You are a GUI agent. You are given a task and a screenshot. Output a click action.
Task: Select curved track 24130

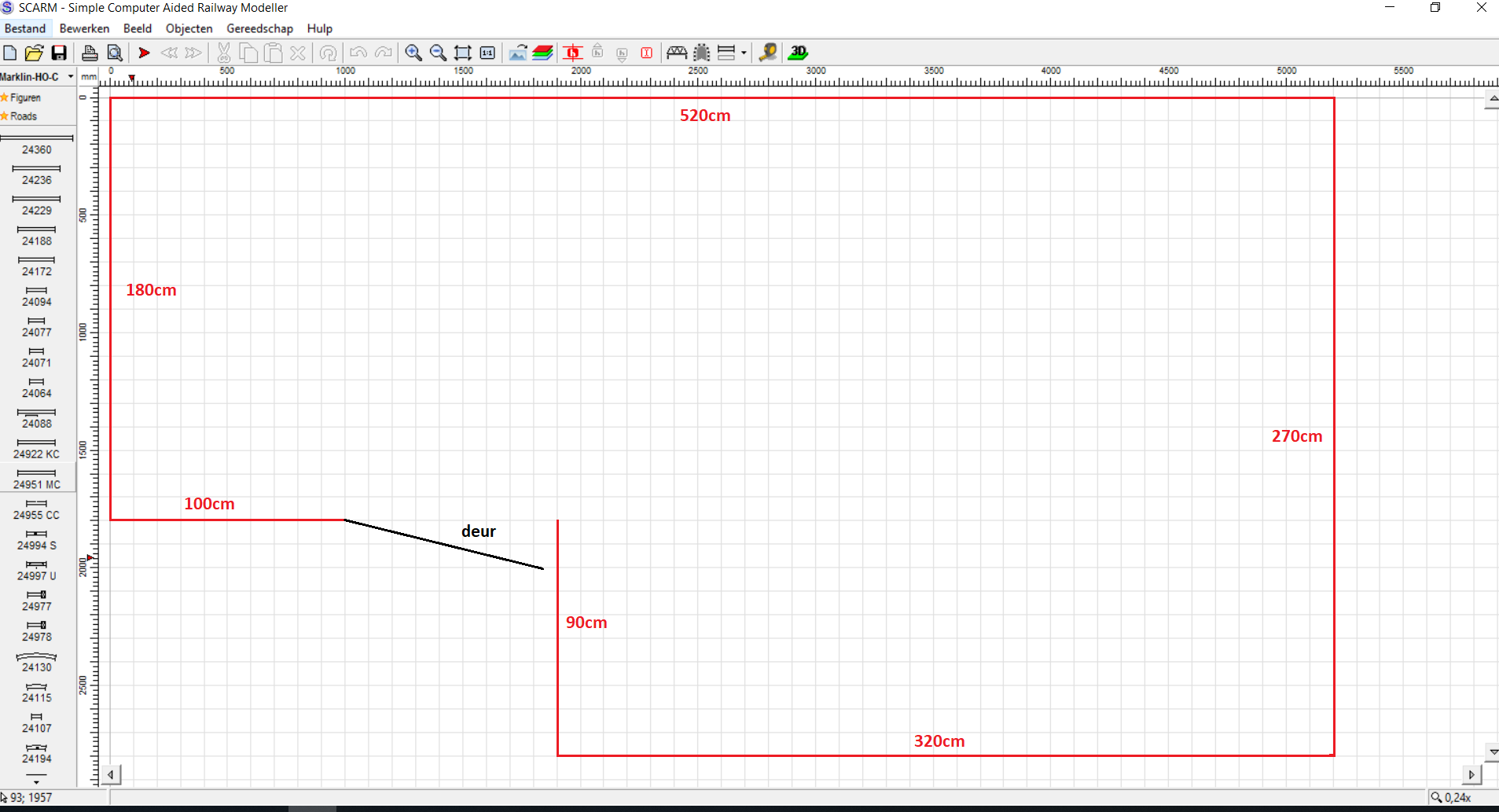(x=37, y=662)
